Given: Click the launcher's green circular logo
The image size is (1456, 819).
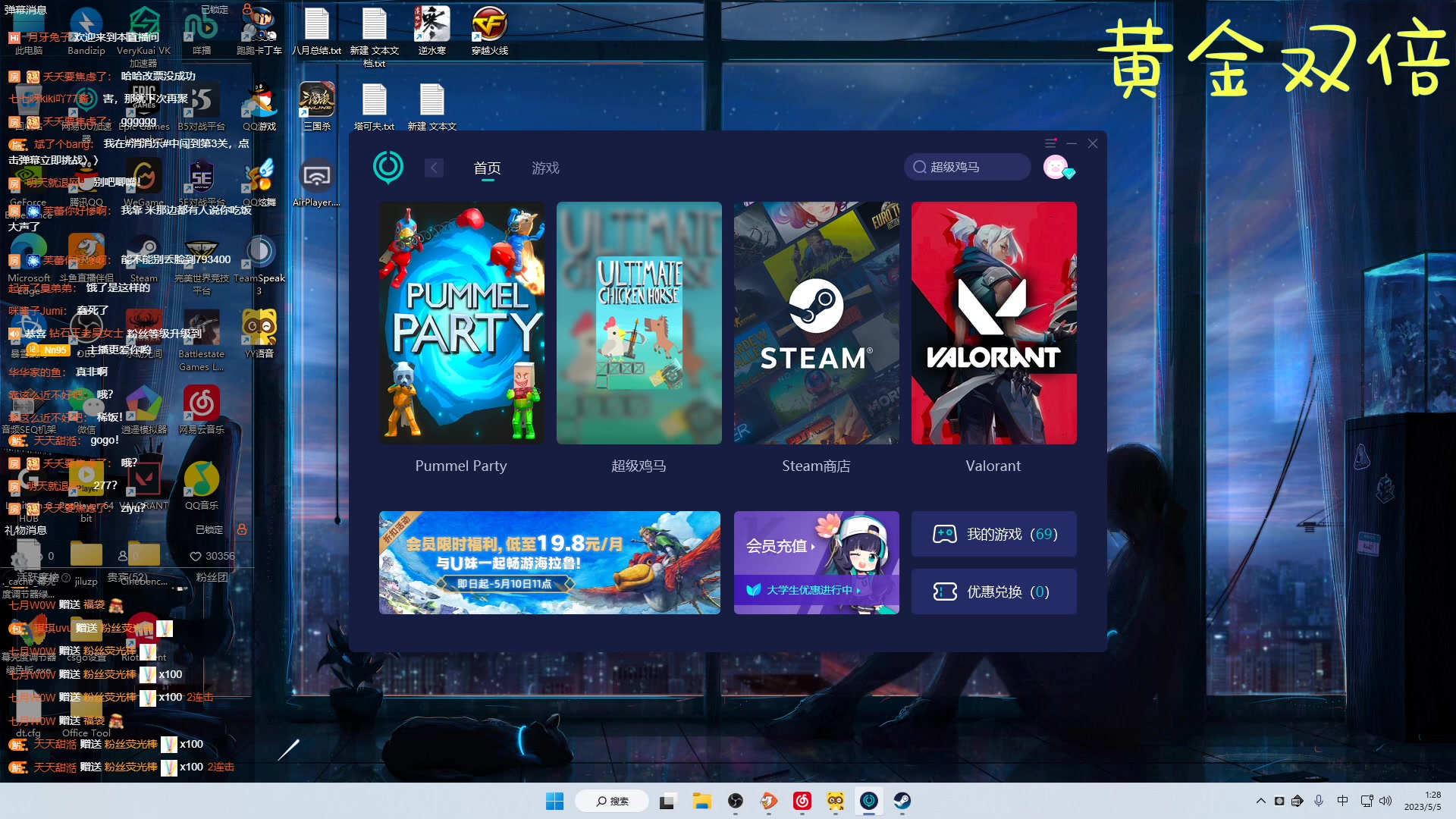Looking at the screenshot, I should point(388,167).
